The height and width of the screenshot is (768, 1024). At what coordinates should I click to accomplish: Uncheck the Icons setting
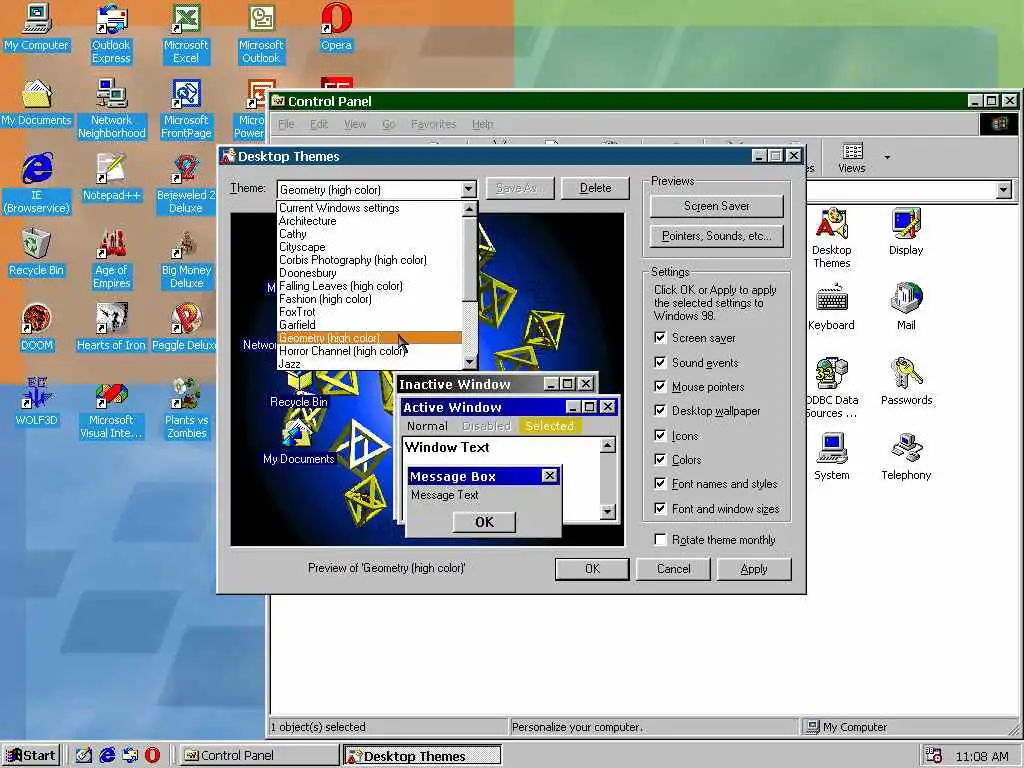tap(660, 435)
